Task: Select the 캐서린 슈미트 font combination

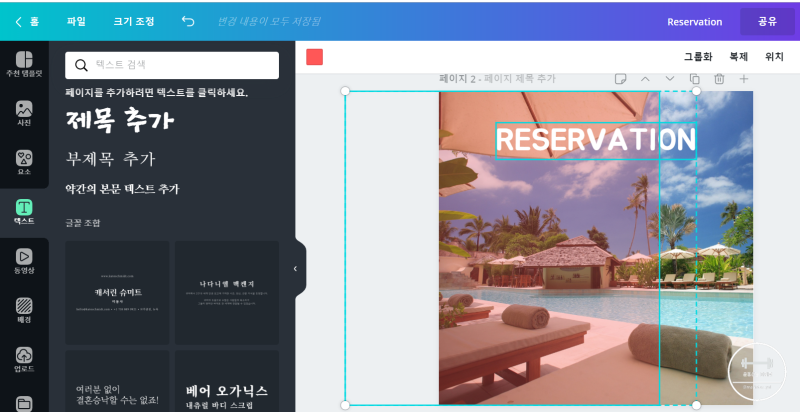Action: 117,293
